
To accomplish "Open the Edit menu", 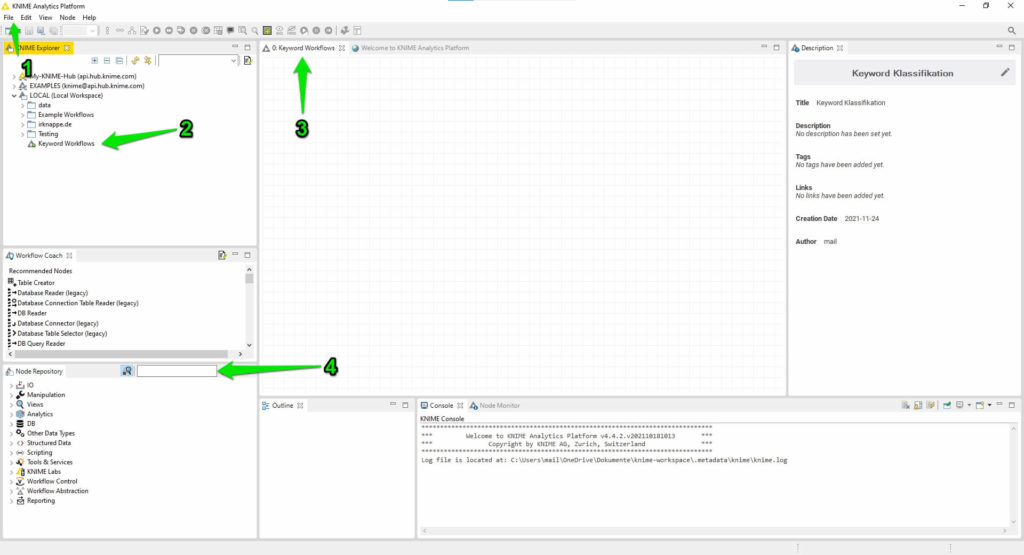I will point(26,18).
